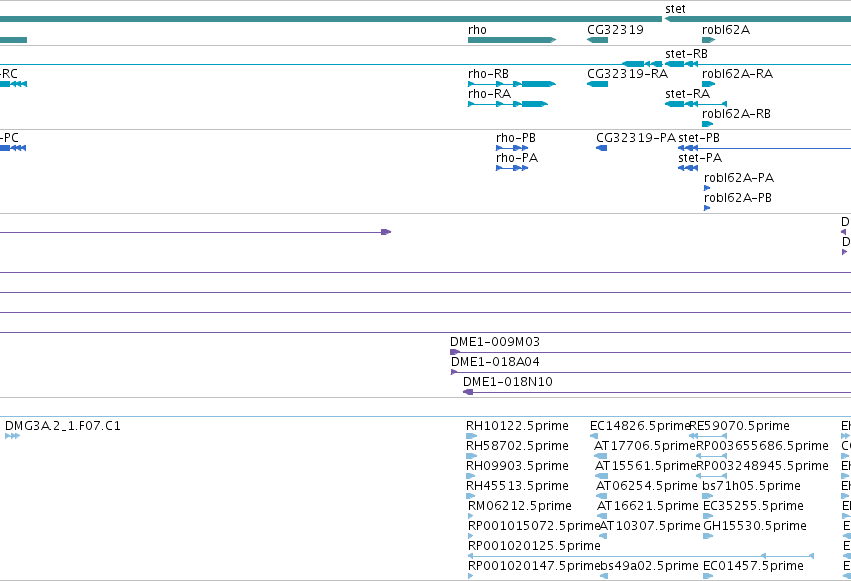Click the RP001020147.5prime EST label
The width and height of the screenshot is (851, 581).
click(x=534, y=566)
